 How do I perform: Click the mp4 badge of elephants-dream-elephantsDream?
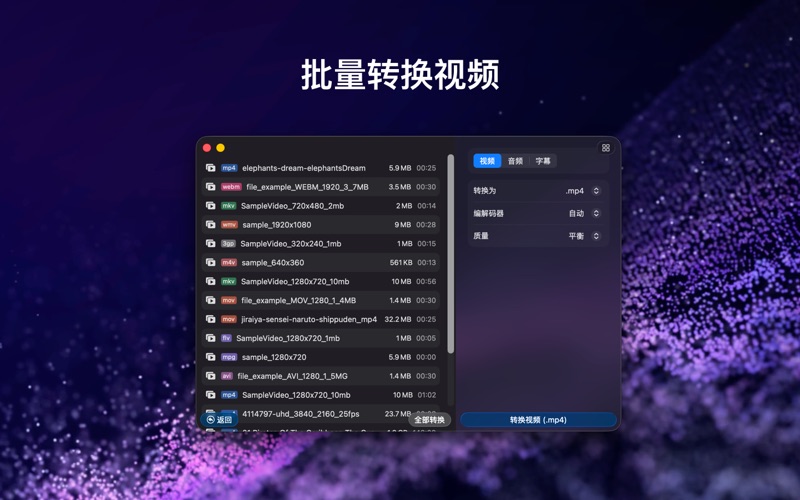[229, 168]
